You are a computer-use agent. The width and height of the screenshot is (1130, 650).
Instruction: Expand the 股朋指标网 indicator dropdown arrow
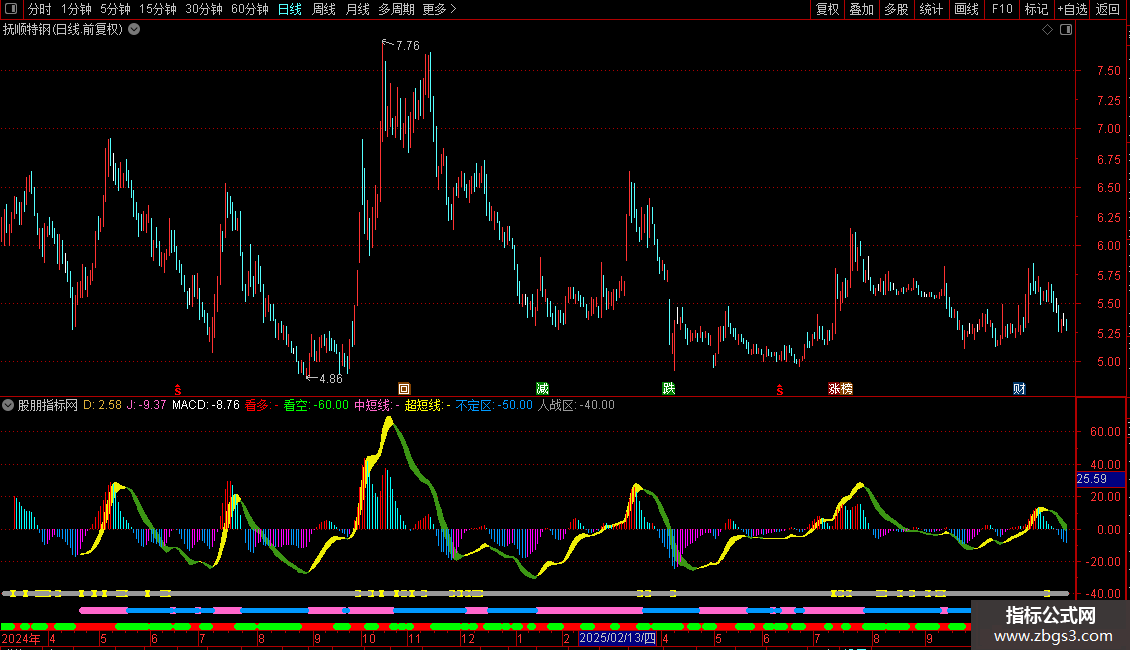point(8,405)
